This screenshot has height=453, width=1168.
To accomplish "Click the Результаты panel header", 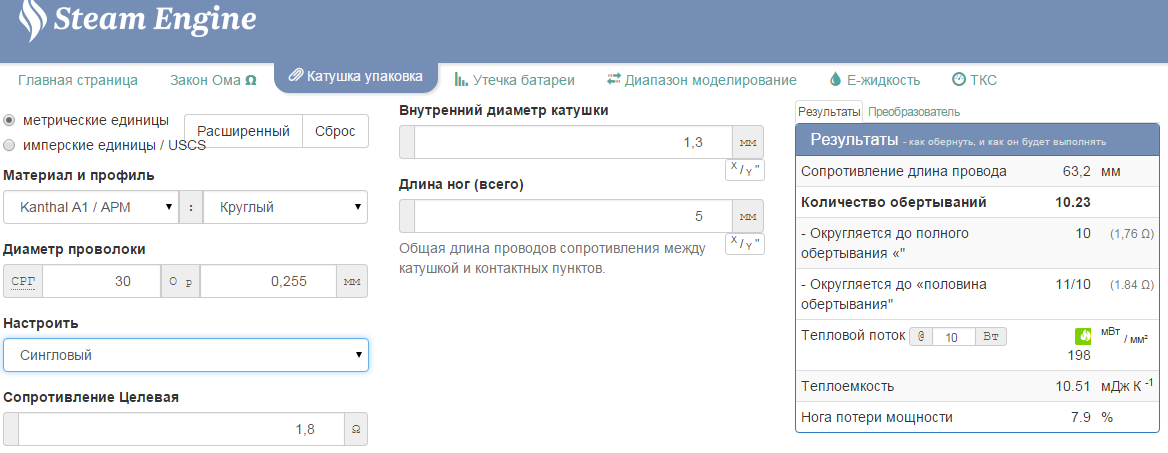I will tap(977, 139).
